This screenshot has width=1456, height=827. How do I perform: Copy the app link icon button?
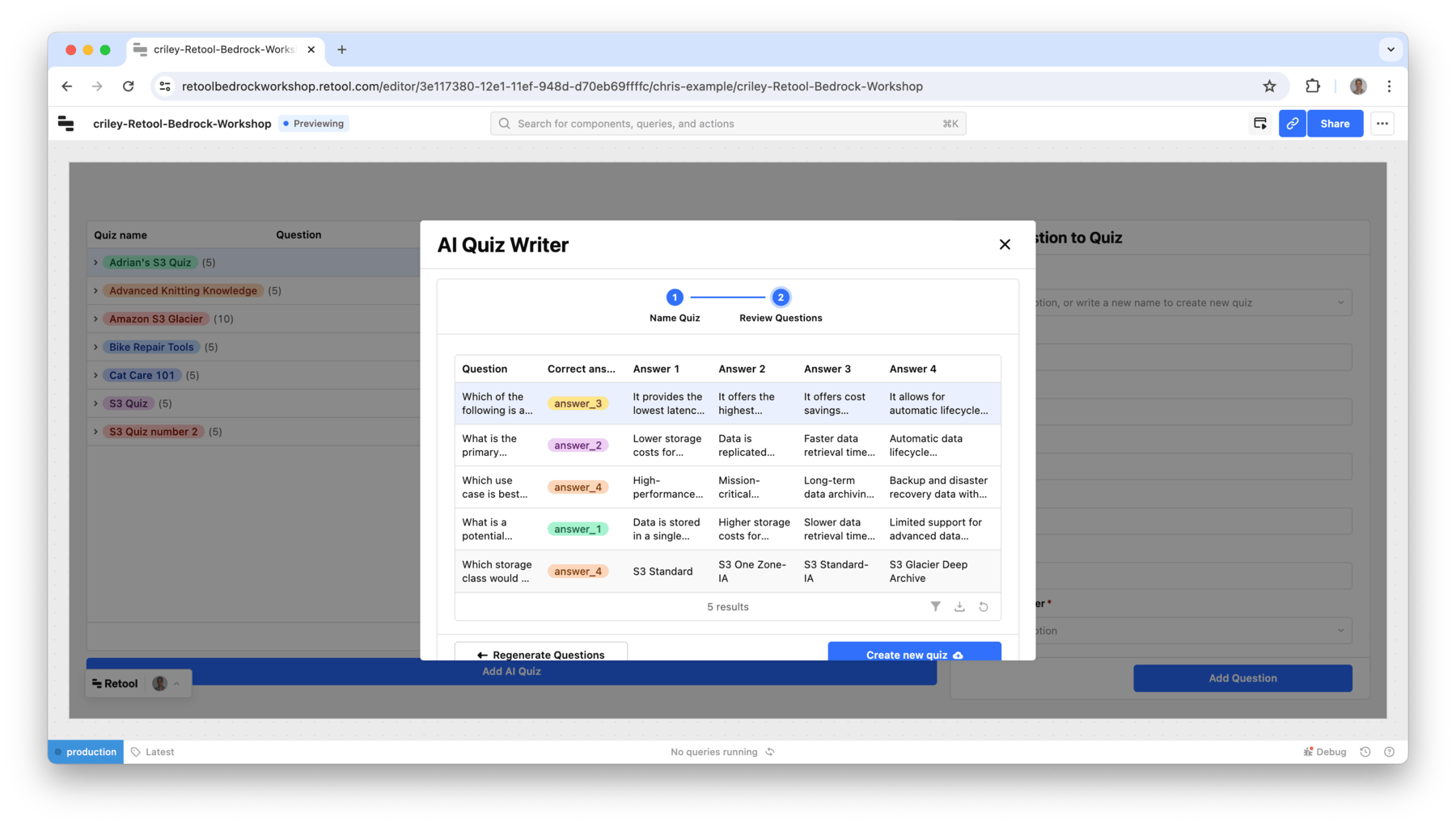tap(1292, 124)
